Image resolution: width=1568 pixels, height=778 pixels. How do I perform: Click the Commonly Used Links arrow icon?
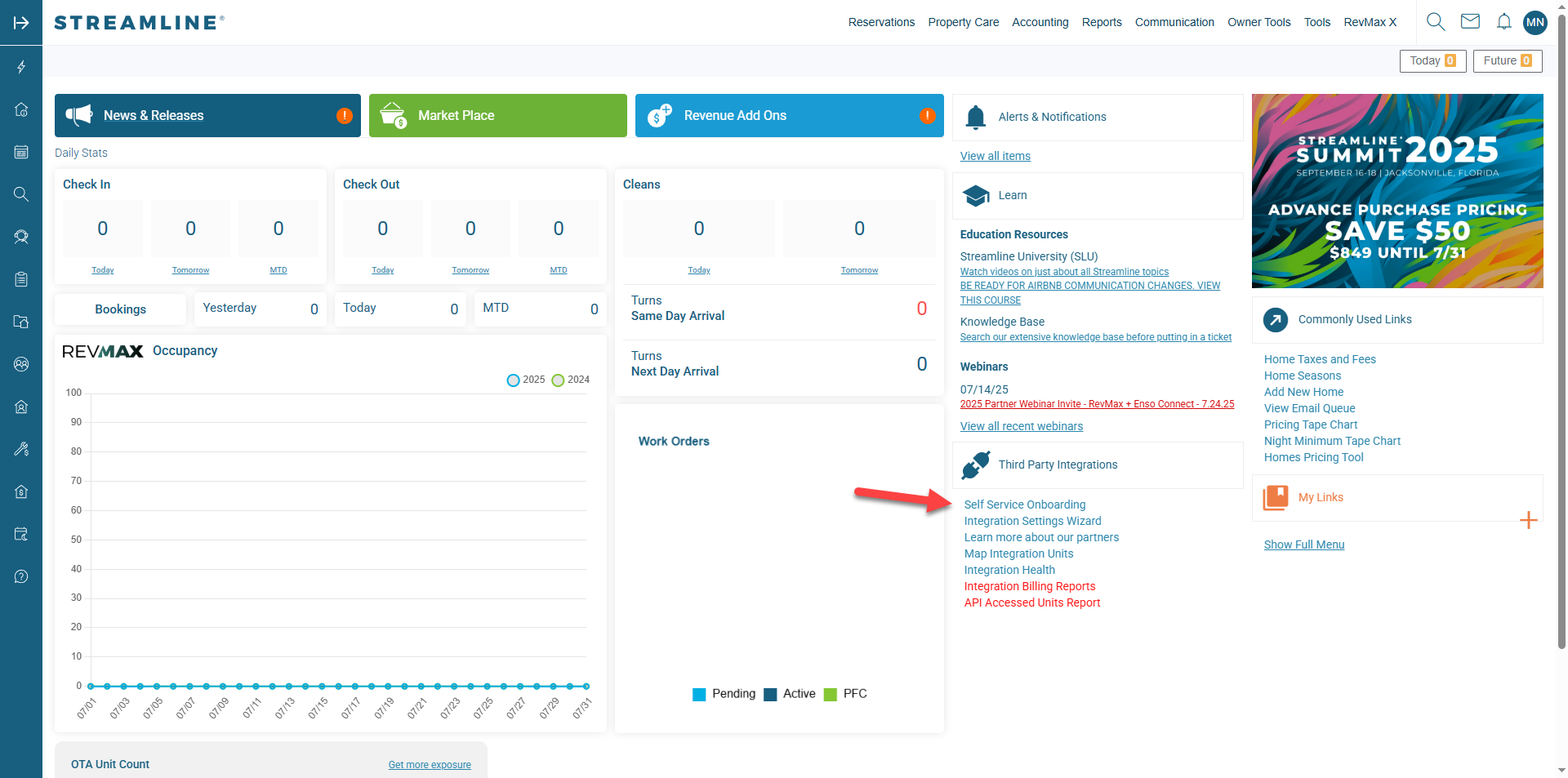click(x=1276, y=320)
